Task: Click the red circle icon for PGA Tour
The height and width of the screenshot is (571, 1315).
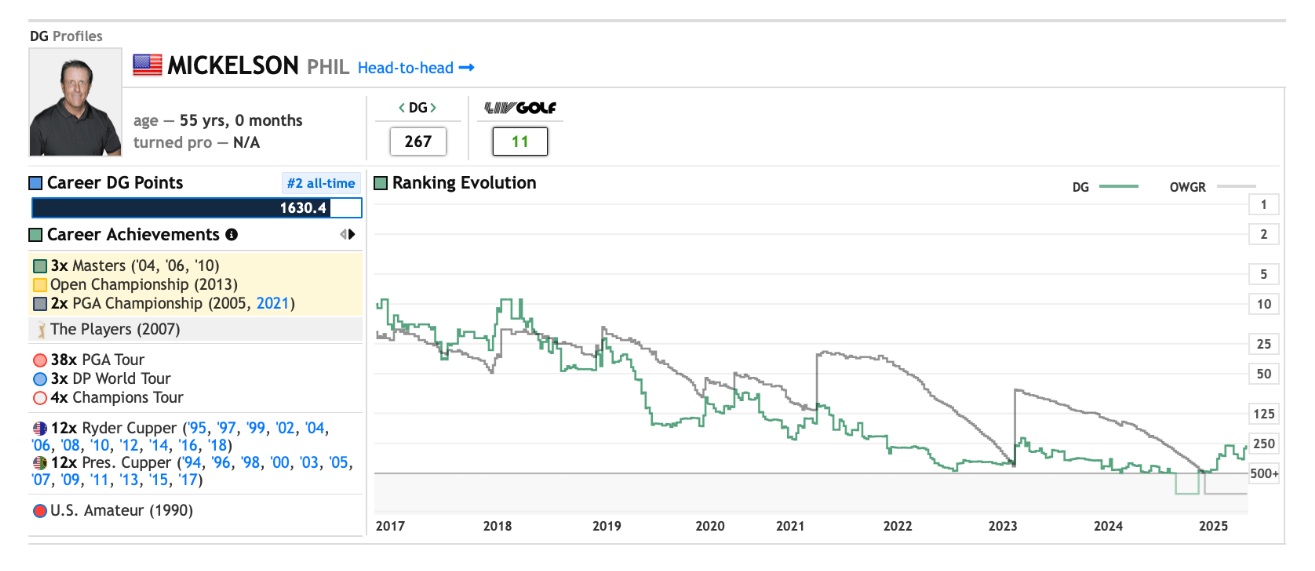Action: (40, 360)
